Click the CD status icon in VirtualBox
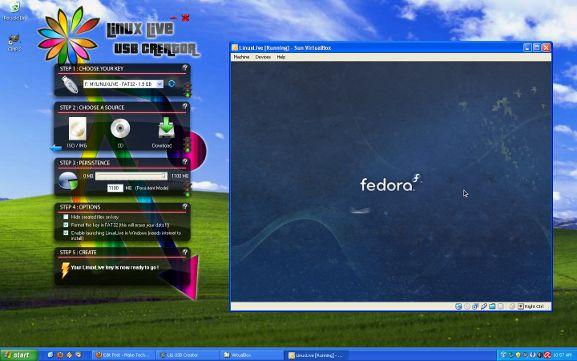This screenshot has height=361, width=577. (x=467, y=306)
